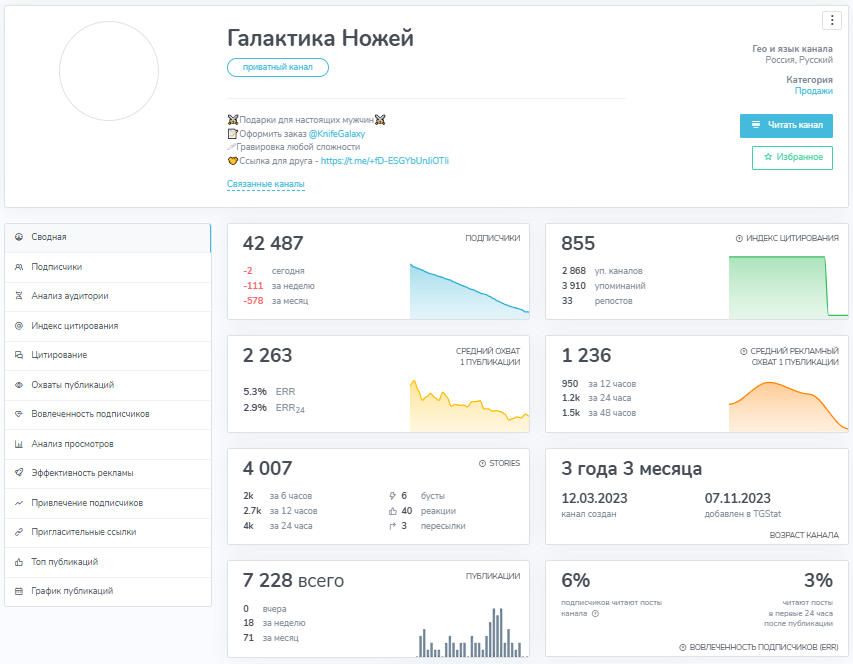Click the 7 228 всего publications total
Viewport: 853px width, 664px height.
point(293,580)
